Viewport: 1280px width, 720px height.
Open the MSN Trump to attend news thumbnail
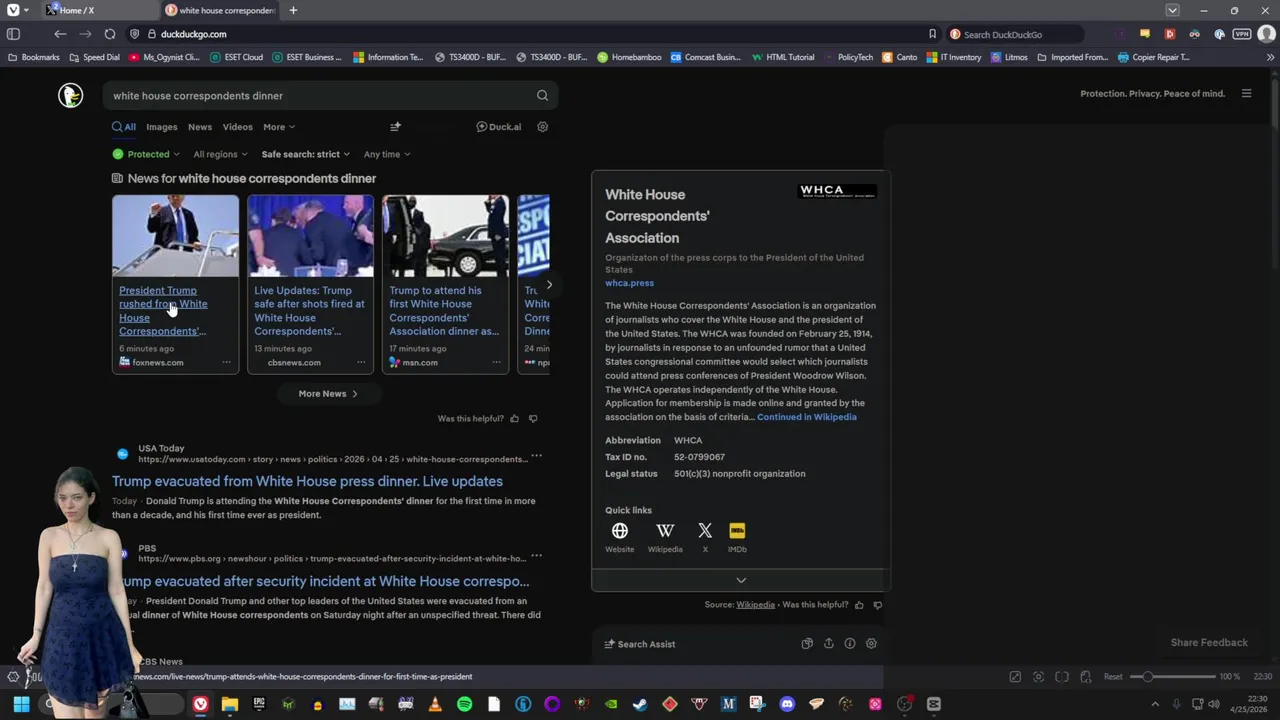point(445,236)
